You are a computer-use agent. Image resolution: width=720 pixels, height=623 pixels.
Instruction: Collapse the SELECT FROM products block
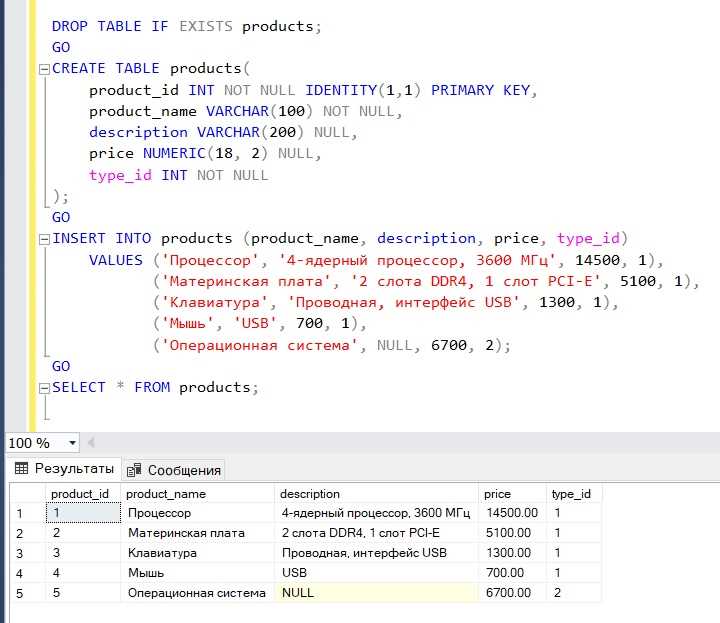pyautogui.click(x=44, y=388)
